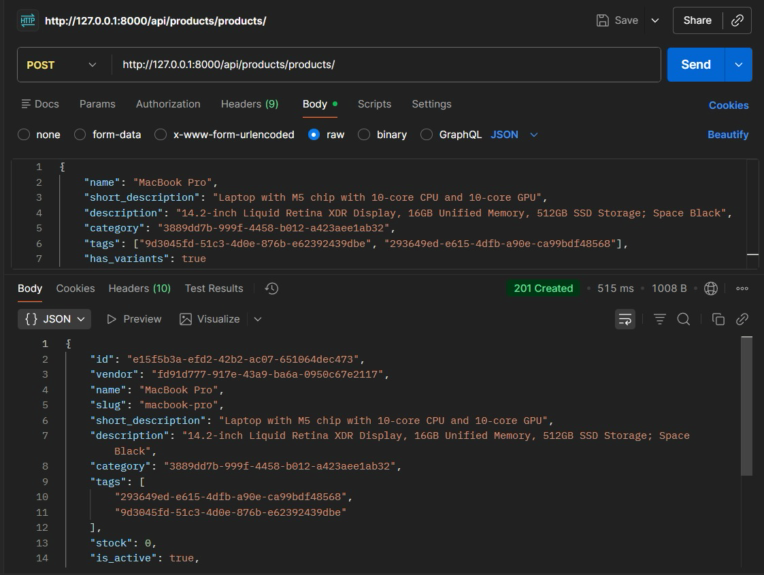
Task: Open the POST method dropdown
Action: point(62,65)
